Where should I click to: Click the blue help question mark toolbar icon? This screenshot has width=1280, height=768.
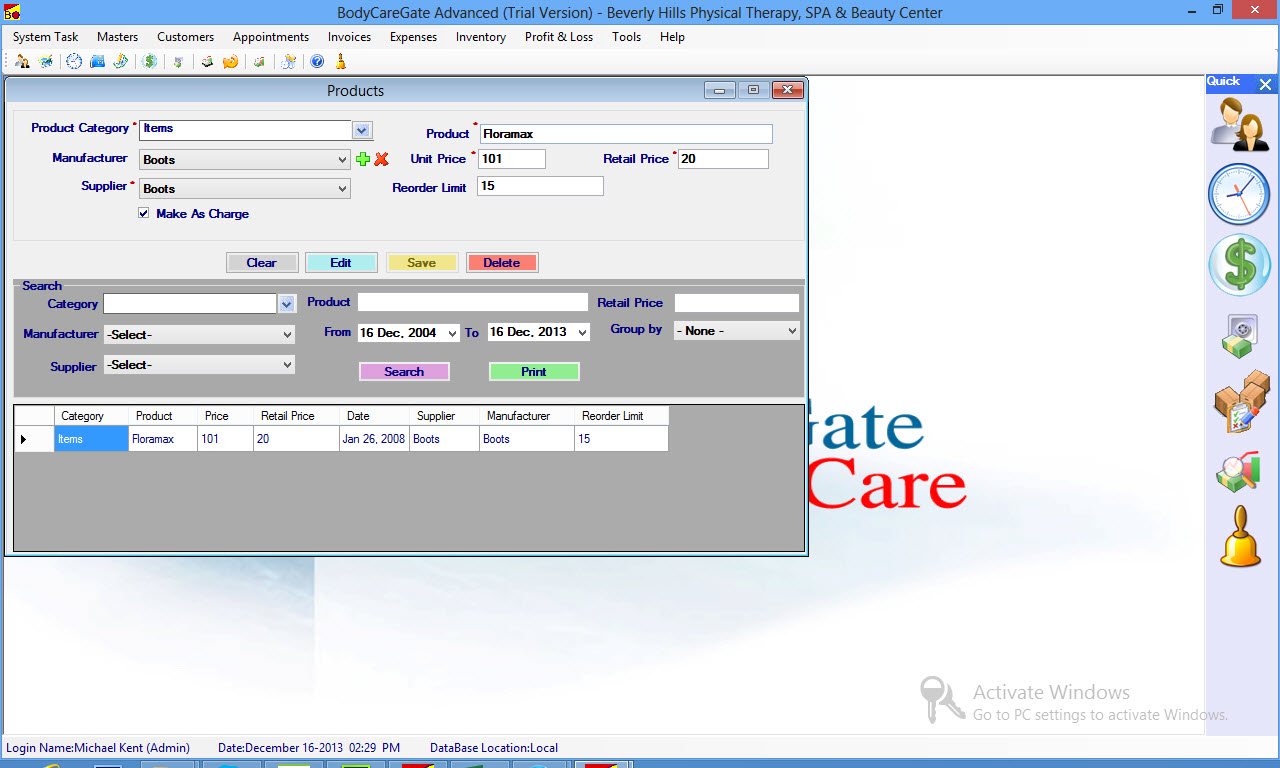point(317,62)
